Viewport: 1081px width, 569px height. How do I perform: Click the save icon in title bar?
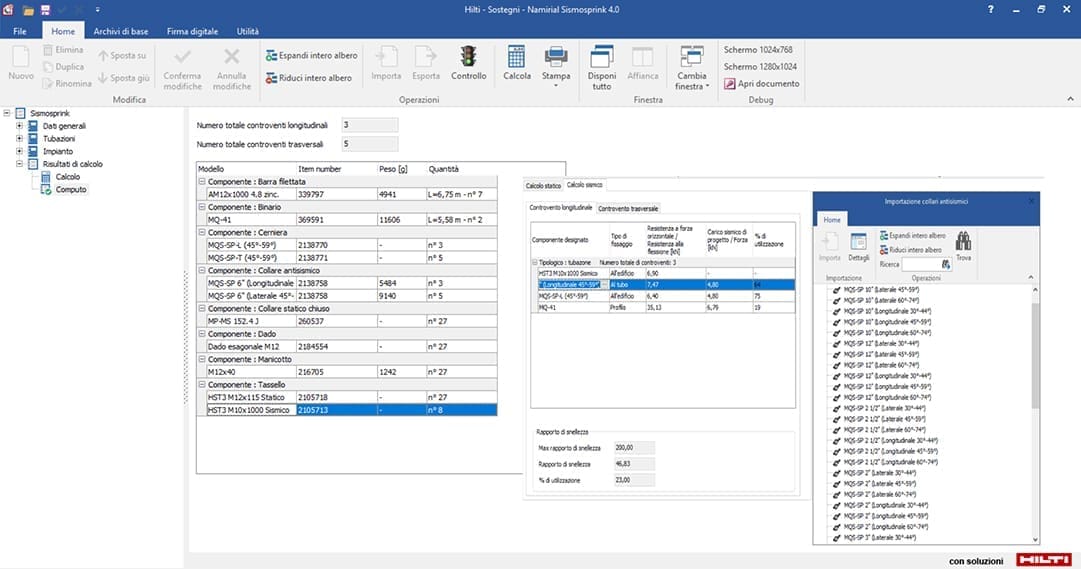tap(46, 10)
